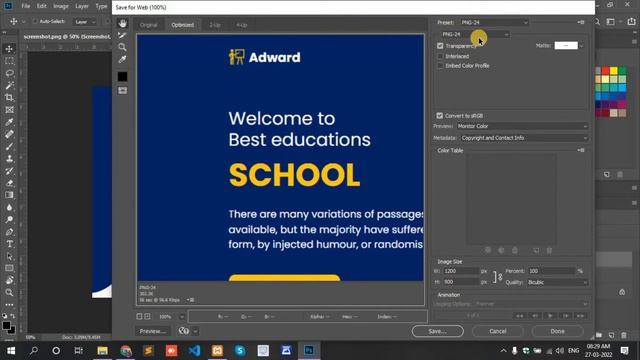The width and height of the screenshot is (640, 360).
Task: Select the Rectangle shape tool
Action: coord(9,268)
